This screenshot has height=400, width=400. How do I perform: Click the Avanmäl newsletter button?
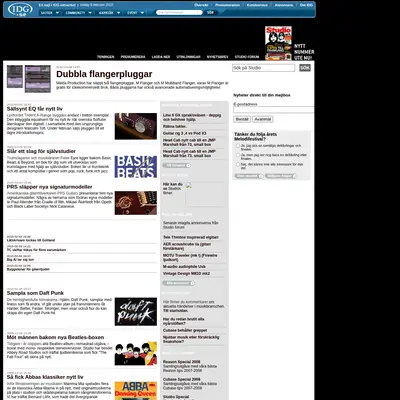pos(262,119)
